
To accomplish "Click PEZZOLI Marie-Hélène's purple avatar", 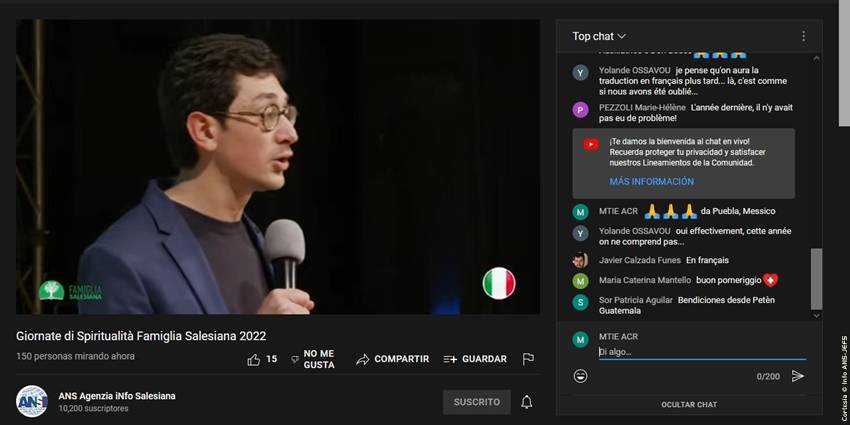I will (x=581, y=110).
